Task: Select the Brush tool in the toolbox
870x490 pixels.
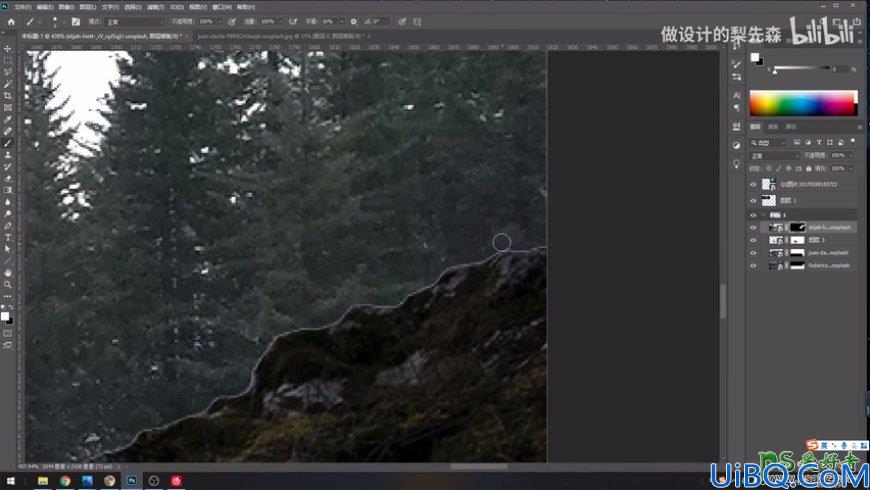Action: point(8,143)
